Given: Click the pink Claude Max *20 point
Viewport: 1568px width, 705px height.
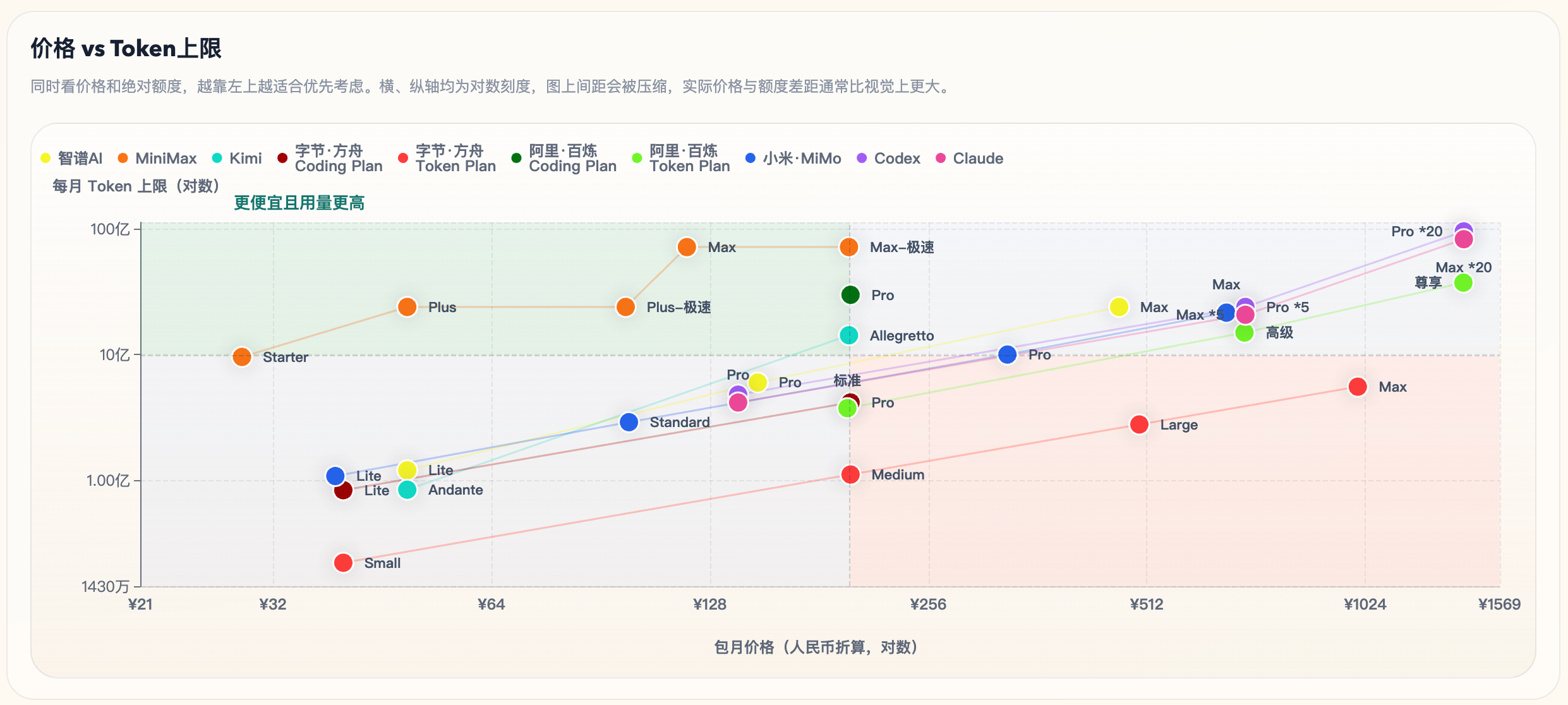Looking at the screenshot, I should coord(1464,239).
